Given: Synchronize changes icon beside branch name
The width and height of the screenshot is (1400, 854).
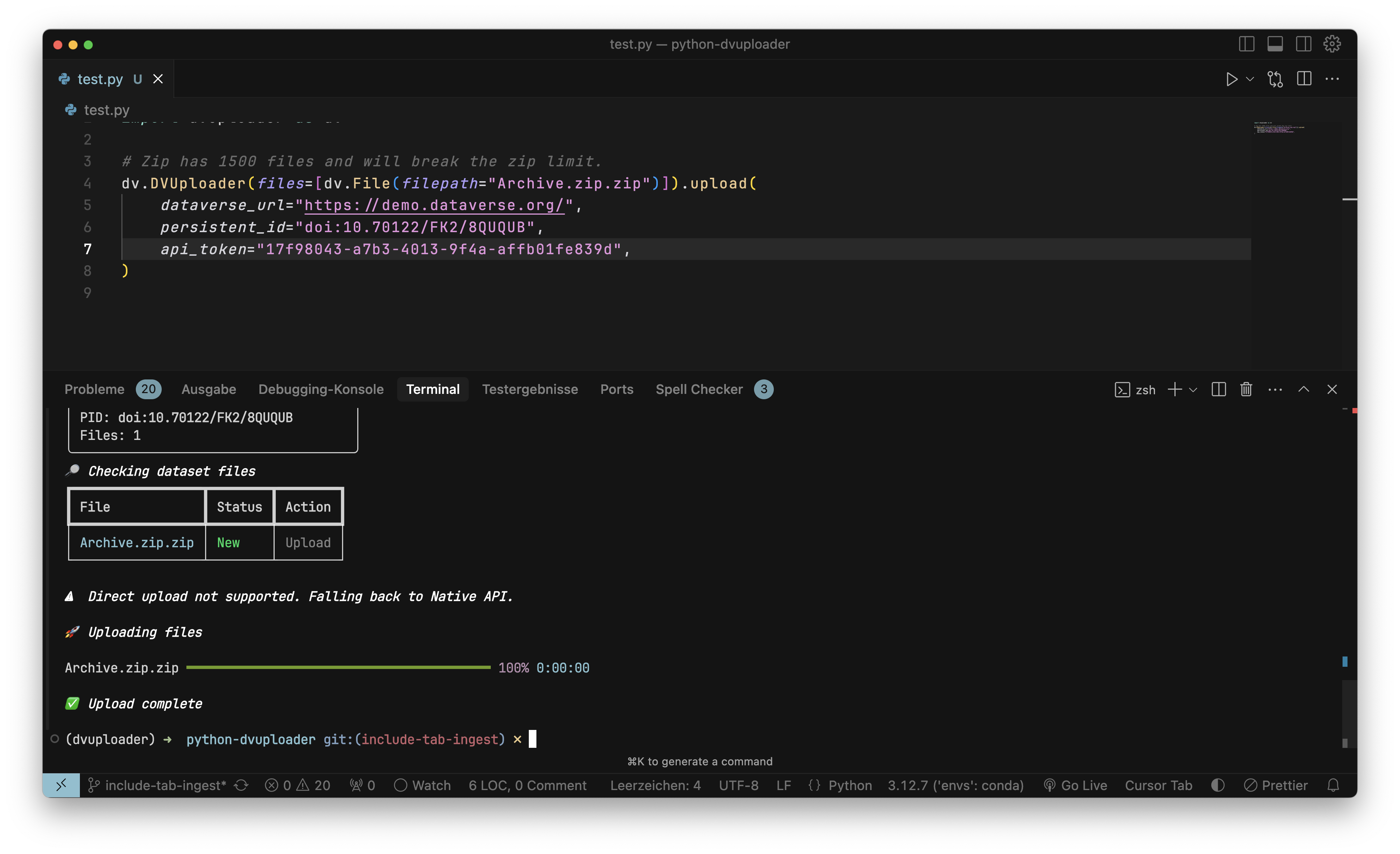Looking at the screenshot, I should pyautogui.click(x=242, y=785).
